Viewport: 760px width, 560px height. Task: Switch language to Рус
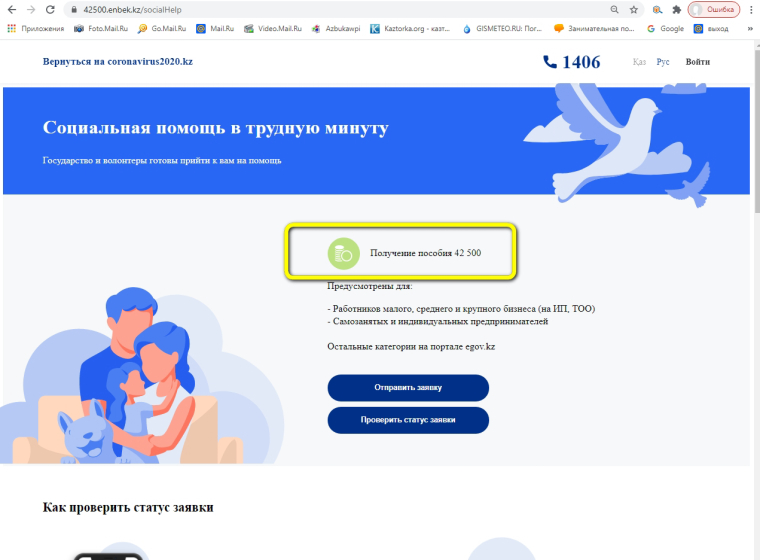pyautogui.click(x=663, y=62)
